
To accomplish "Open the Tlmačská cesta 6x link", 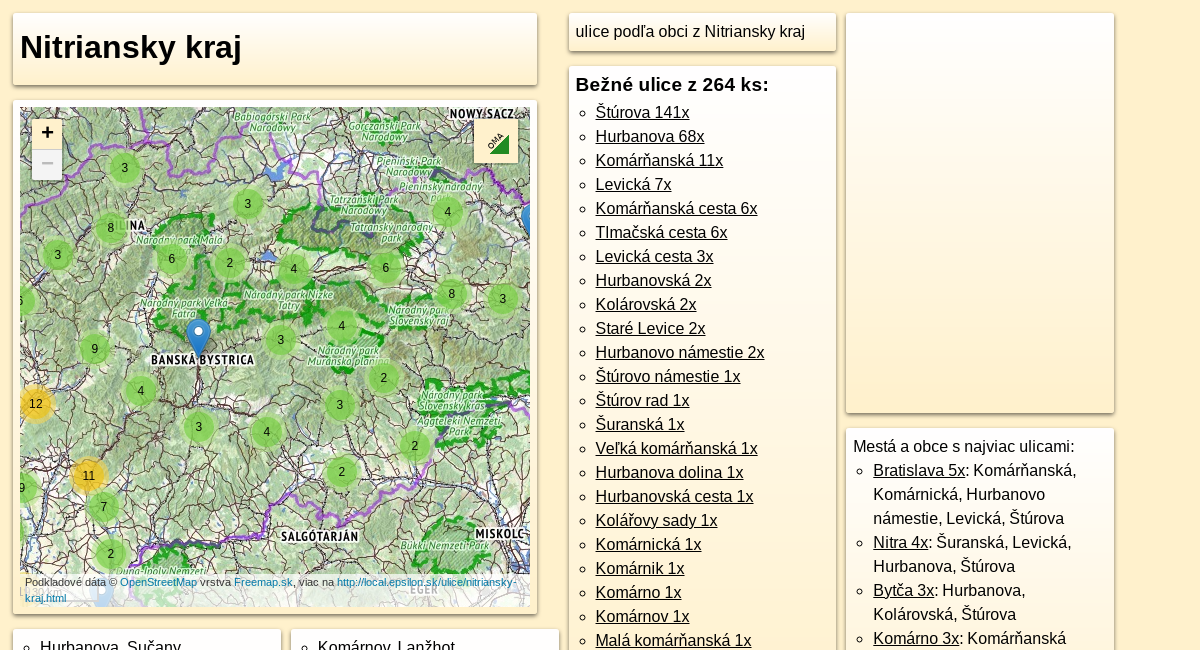I will pyautogui.click(x=661, y=232).
